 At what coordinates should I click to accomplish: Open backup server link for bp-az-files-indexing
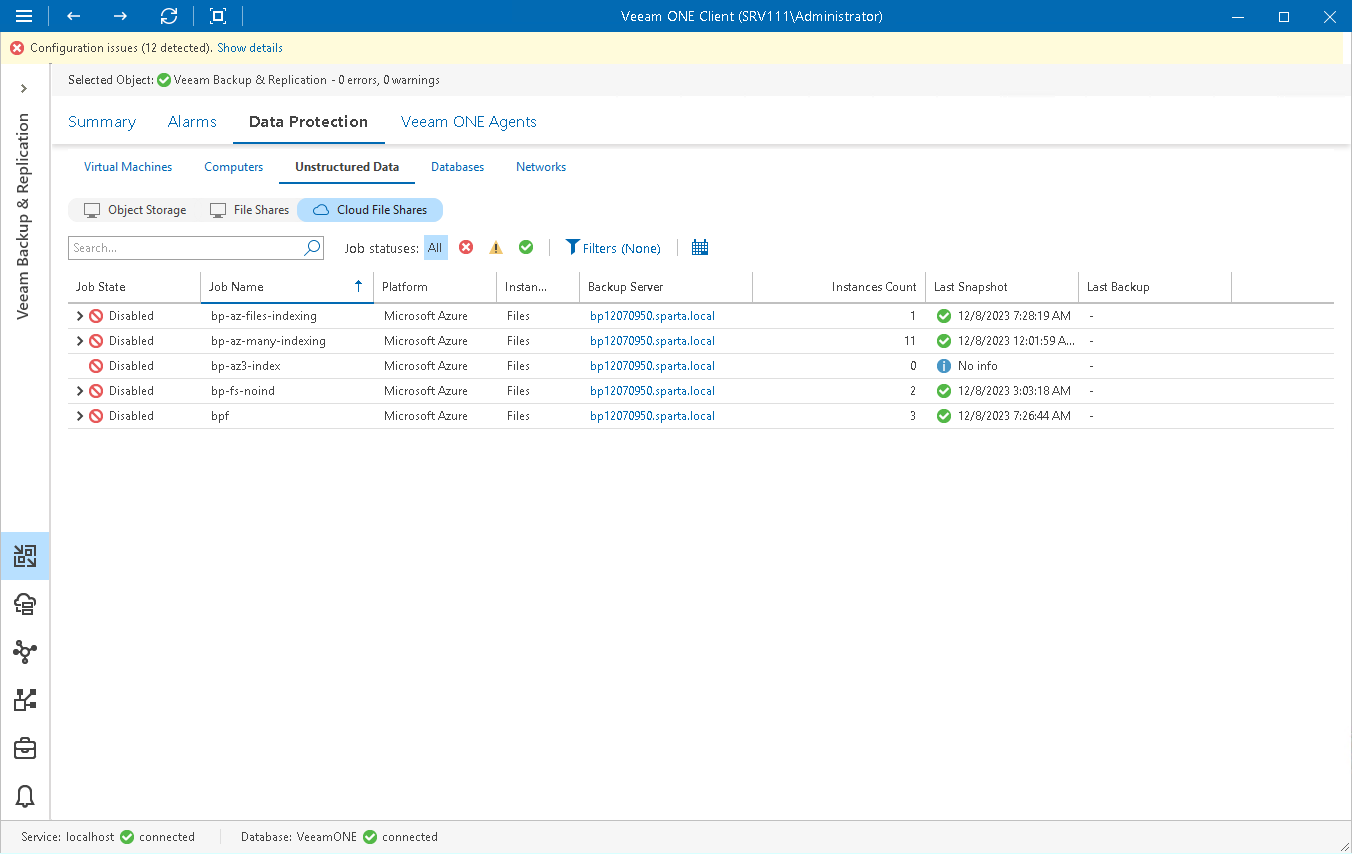pyautogui.click(x=652, y=316)
